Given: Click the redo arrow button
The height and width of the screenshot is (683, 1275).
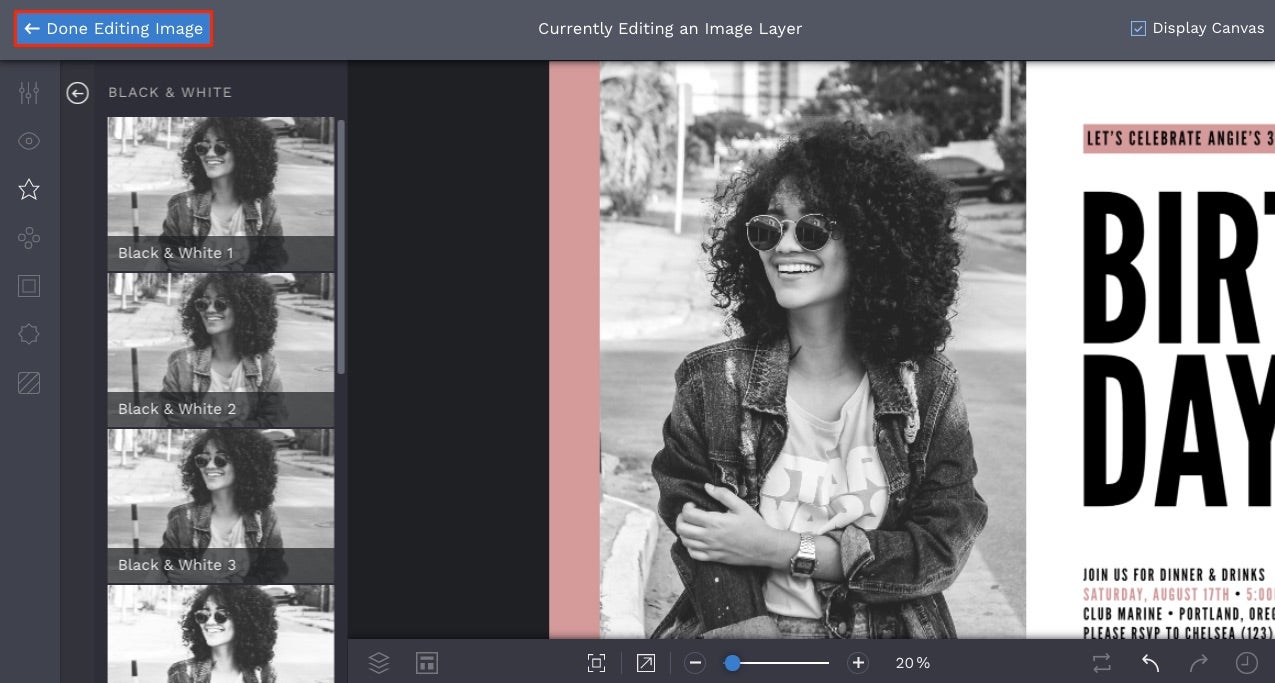Looking at the screenshot, I should 1197,662.
